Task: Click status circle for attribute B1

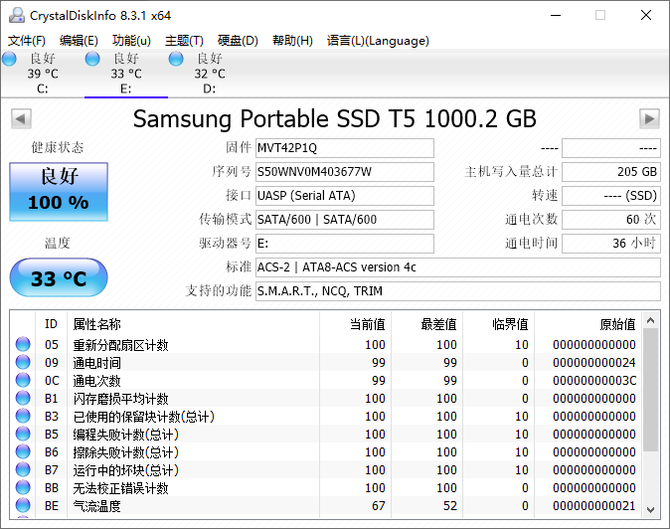Action: (23, 398)
